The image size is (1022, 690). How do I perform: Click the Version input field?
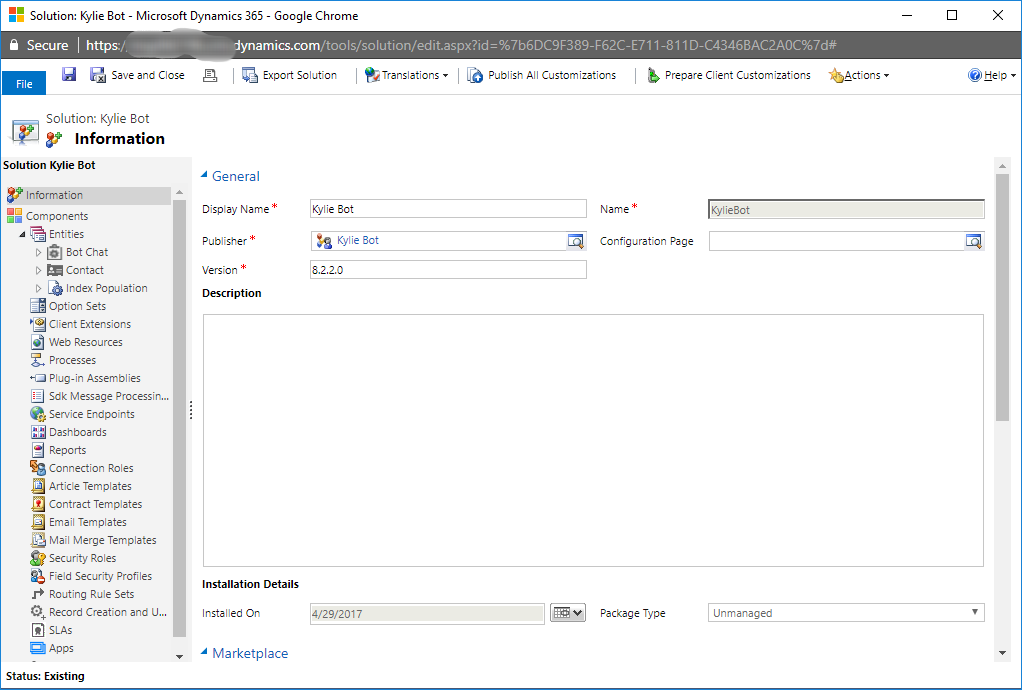448,270
